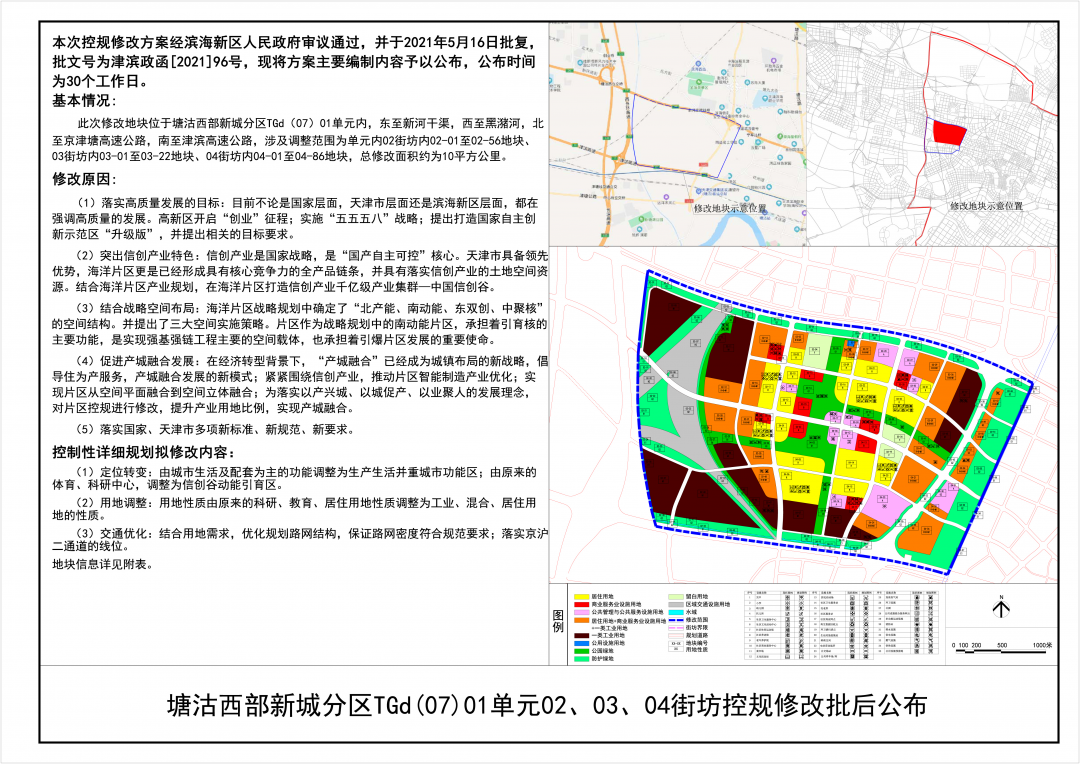Screen dimensions: 1080x764
Task: Click the map scale bar showing 1000米
Action: click(1003, 649)
